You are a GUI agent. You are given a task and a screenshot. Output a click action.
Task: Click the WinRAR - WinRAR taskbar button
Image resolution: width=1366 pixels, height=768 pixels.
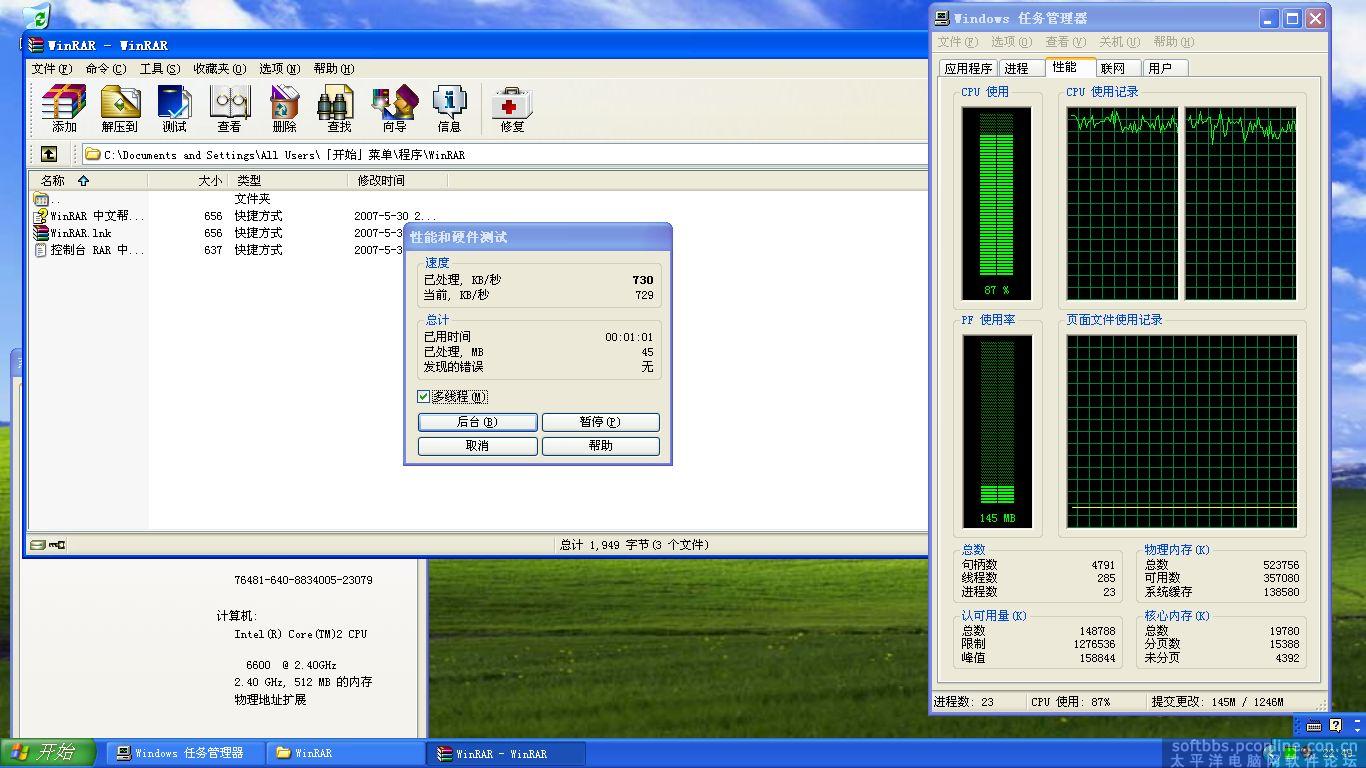coord(505,753)
